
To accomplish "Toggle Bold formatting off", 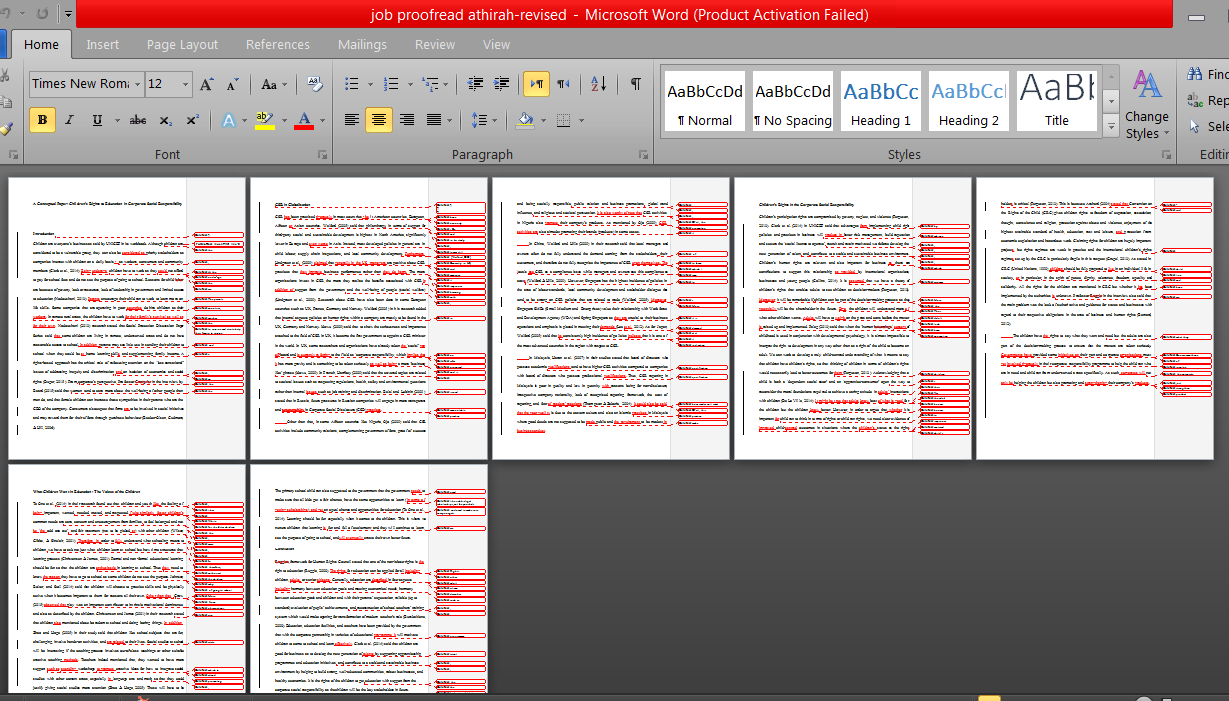I will pos(42,120).
